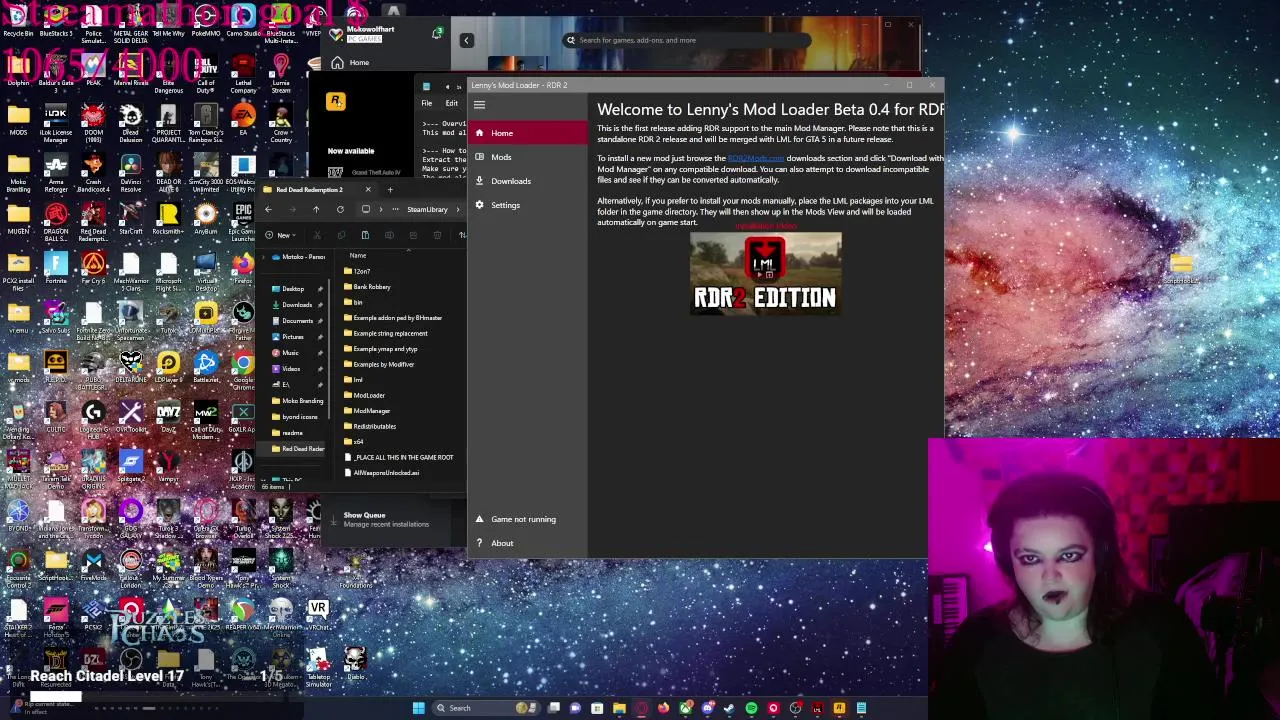Screen dimensions: 1280x720
Task: Open the bin folder
Action: point(353,302)
